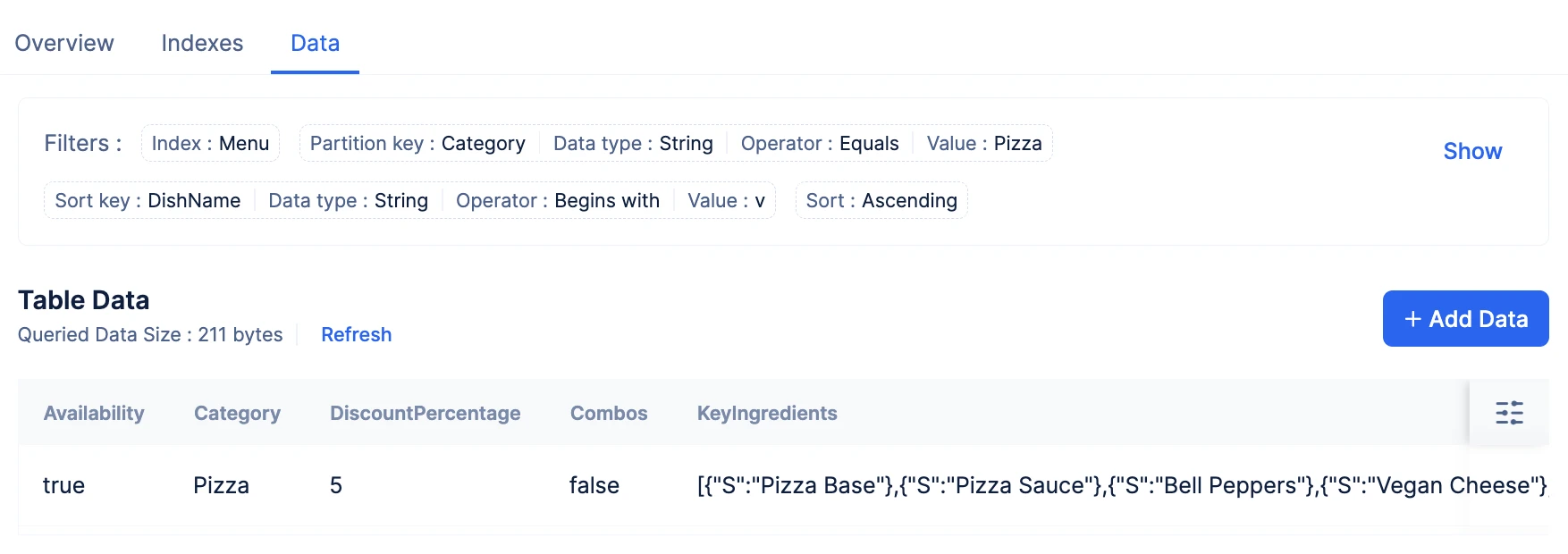Select the Data tab
Viewport: 1568px width, 554px height.
pyautogui.click(x=315, y=43)
